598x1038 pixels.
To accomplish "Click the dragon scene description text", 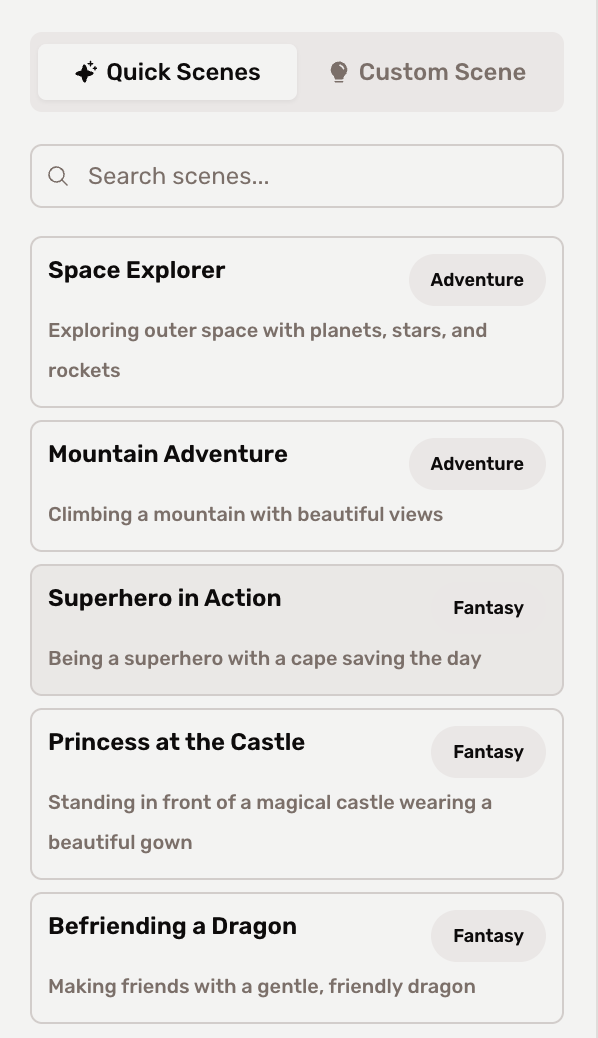I will [x=260, y=986].
